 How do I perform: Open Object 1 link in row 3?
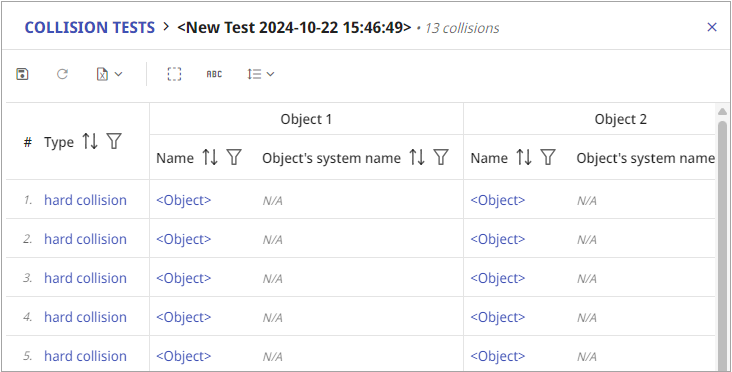(x=183, y=278)
